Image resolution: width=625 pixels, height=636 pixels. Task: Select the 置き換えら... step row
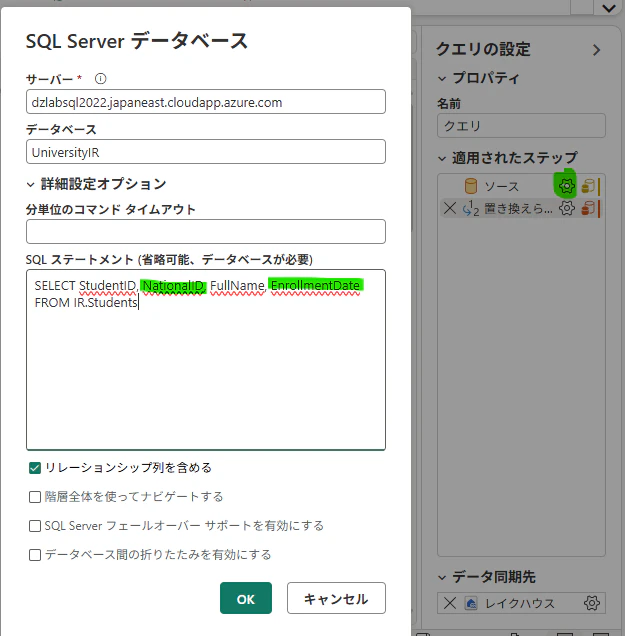click(521, 208)
